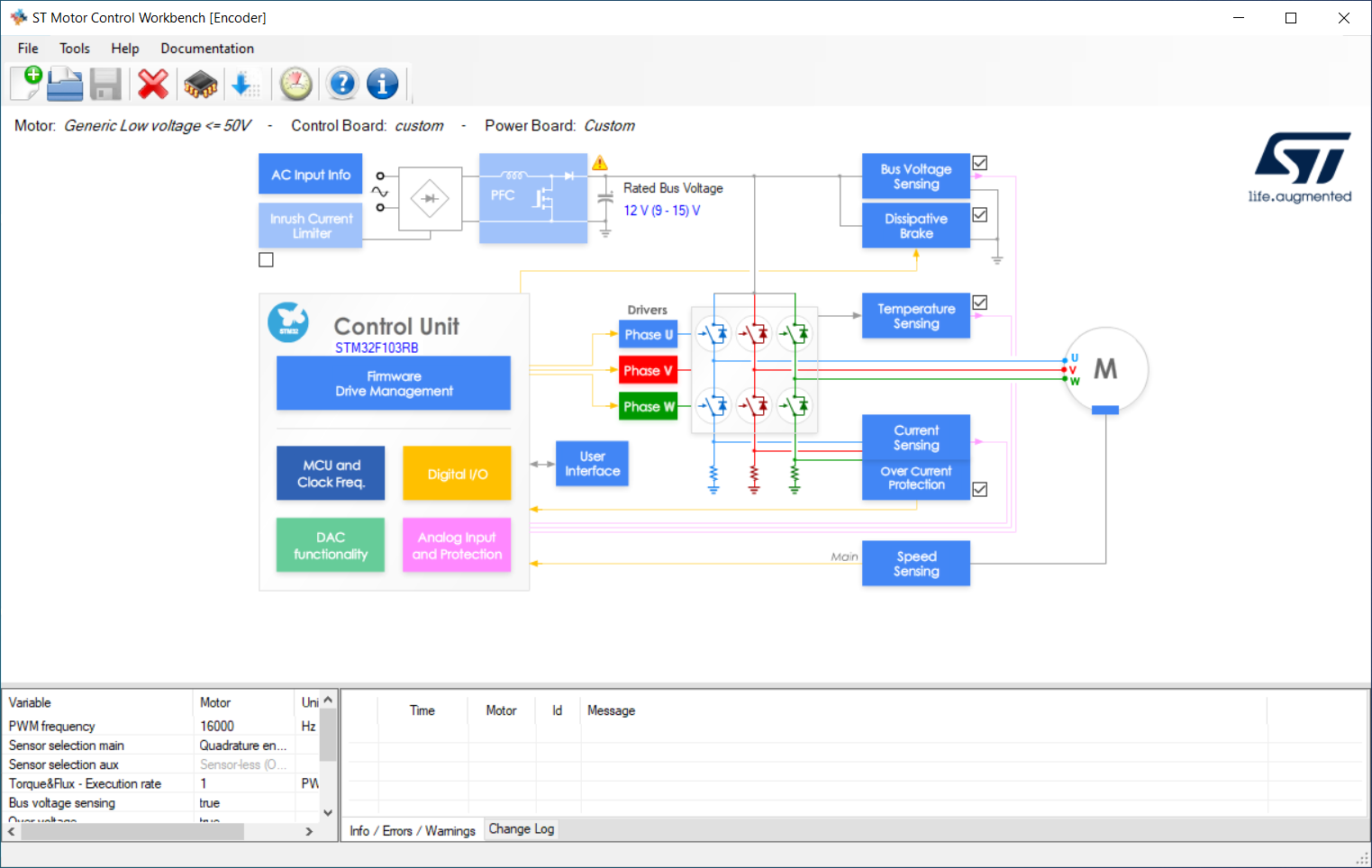Click the motor M symbol

[1105, 369]
